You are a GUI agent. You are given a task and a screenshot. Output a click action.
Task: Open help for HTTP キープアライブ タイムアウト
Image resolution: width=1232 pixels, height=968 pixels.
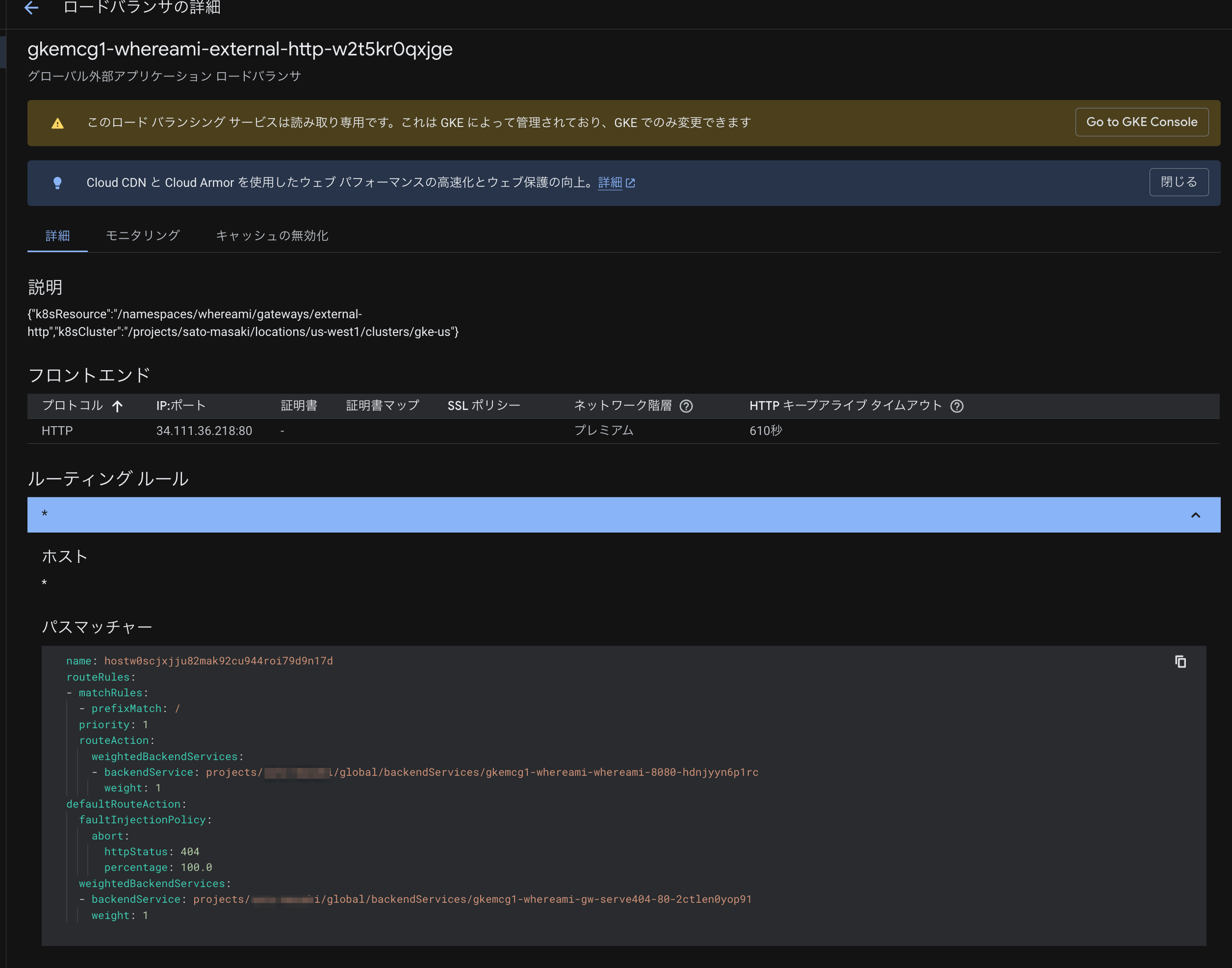point(957,406)
